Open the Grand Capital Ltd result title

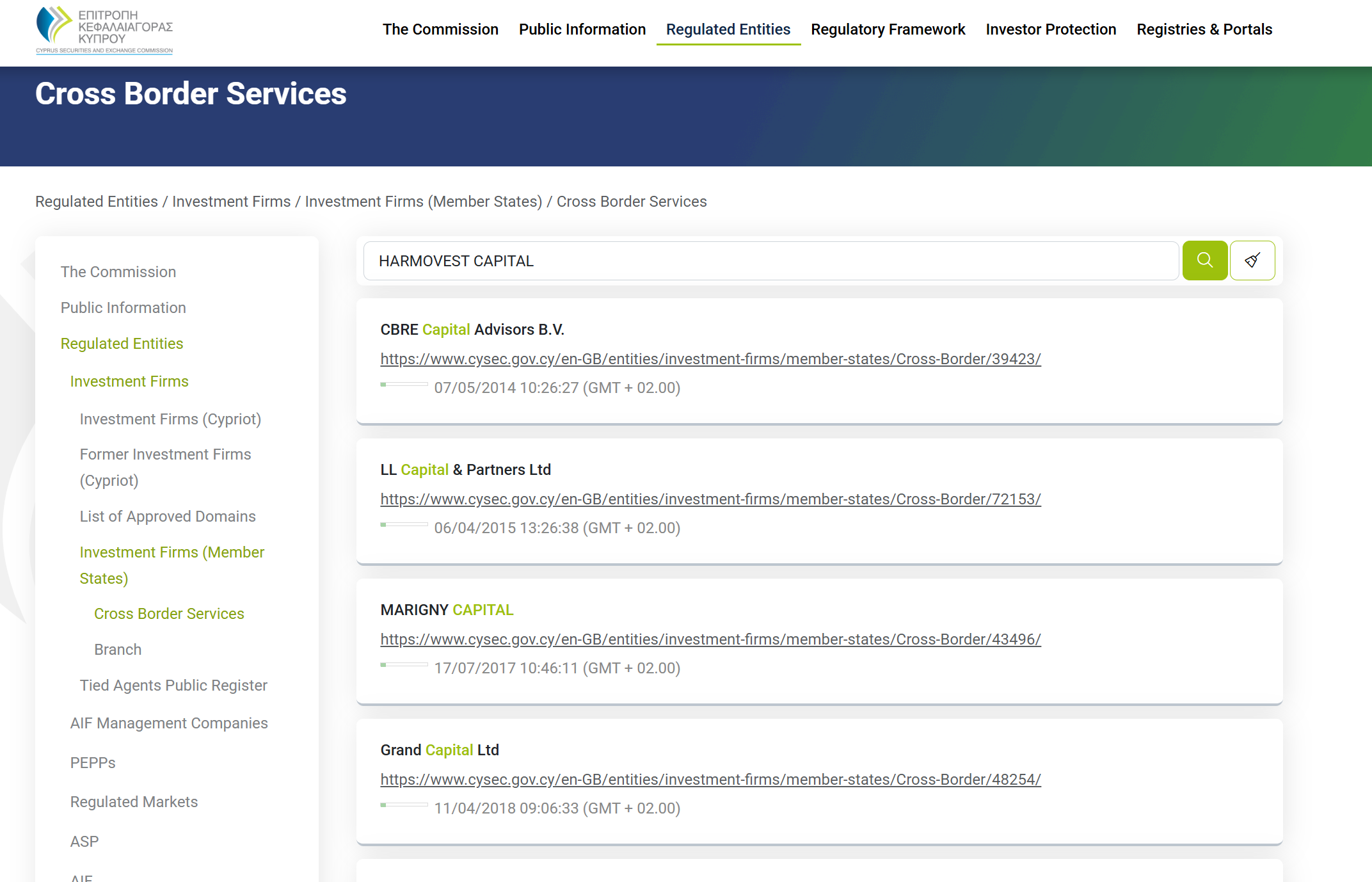click(x=440, y=750)
